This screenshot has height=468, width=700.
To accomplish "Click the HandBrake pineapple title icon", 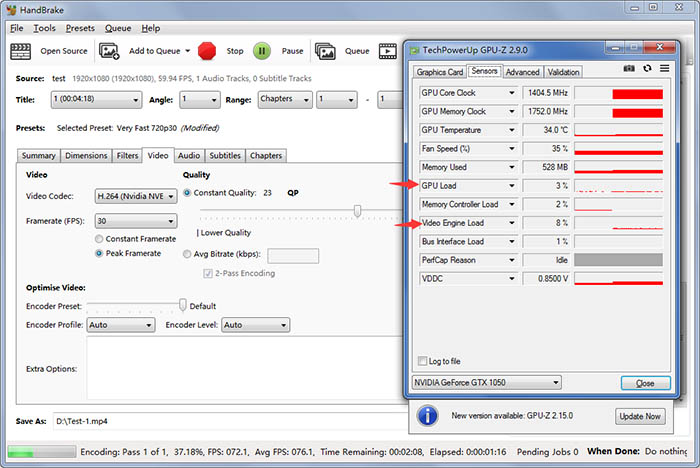I will [12, 10].
